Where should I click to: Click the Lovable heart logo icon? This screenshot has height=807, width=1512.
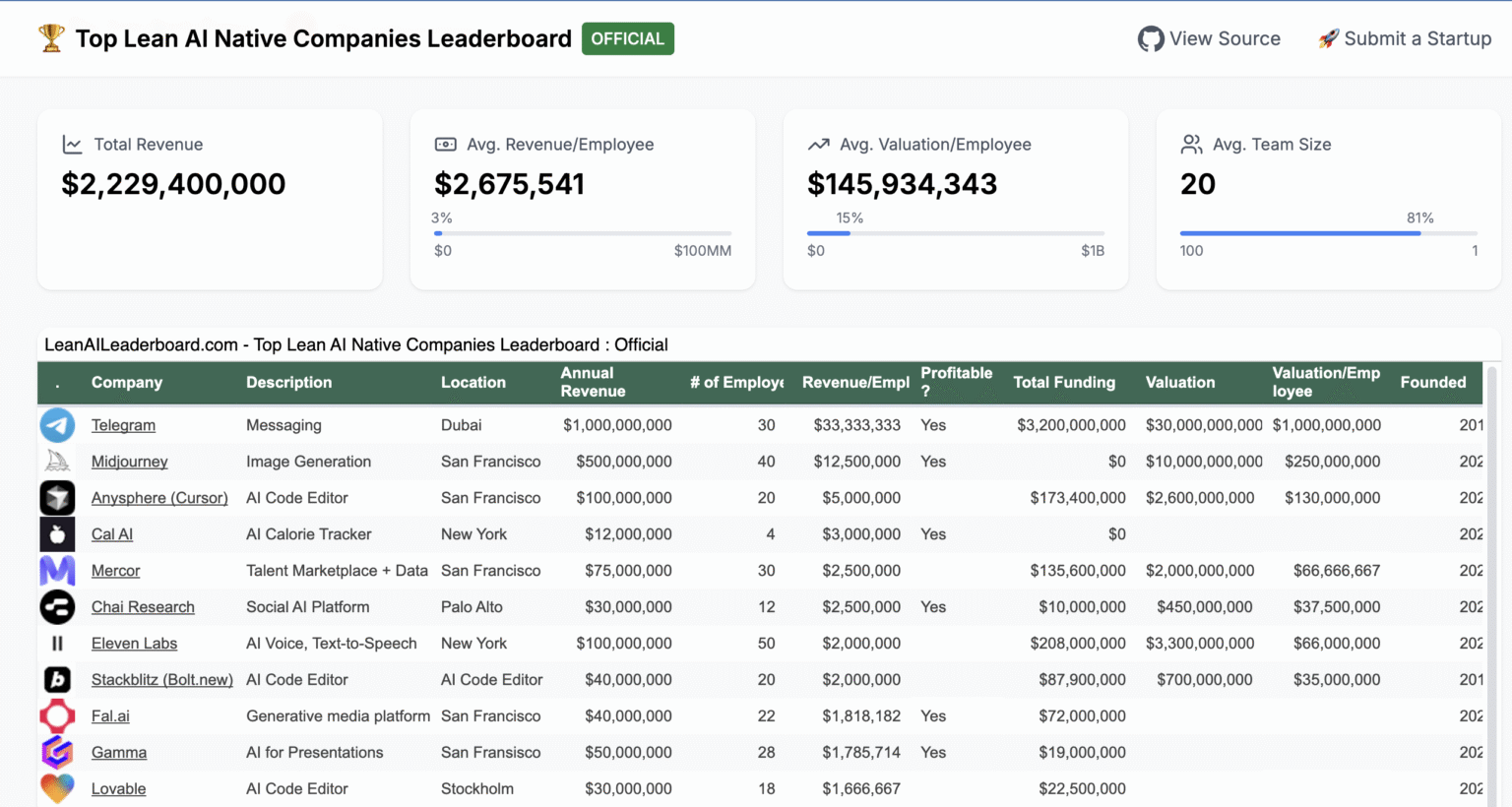57,788
